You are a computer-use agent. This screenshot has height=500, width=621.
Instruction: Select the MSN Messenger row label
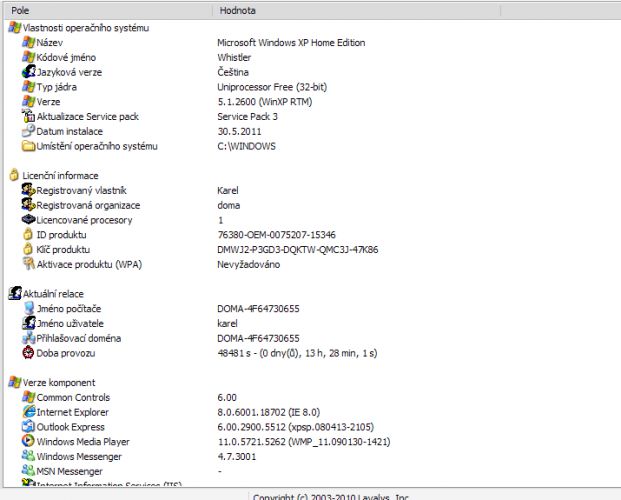pos(69,471)
